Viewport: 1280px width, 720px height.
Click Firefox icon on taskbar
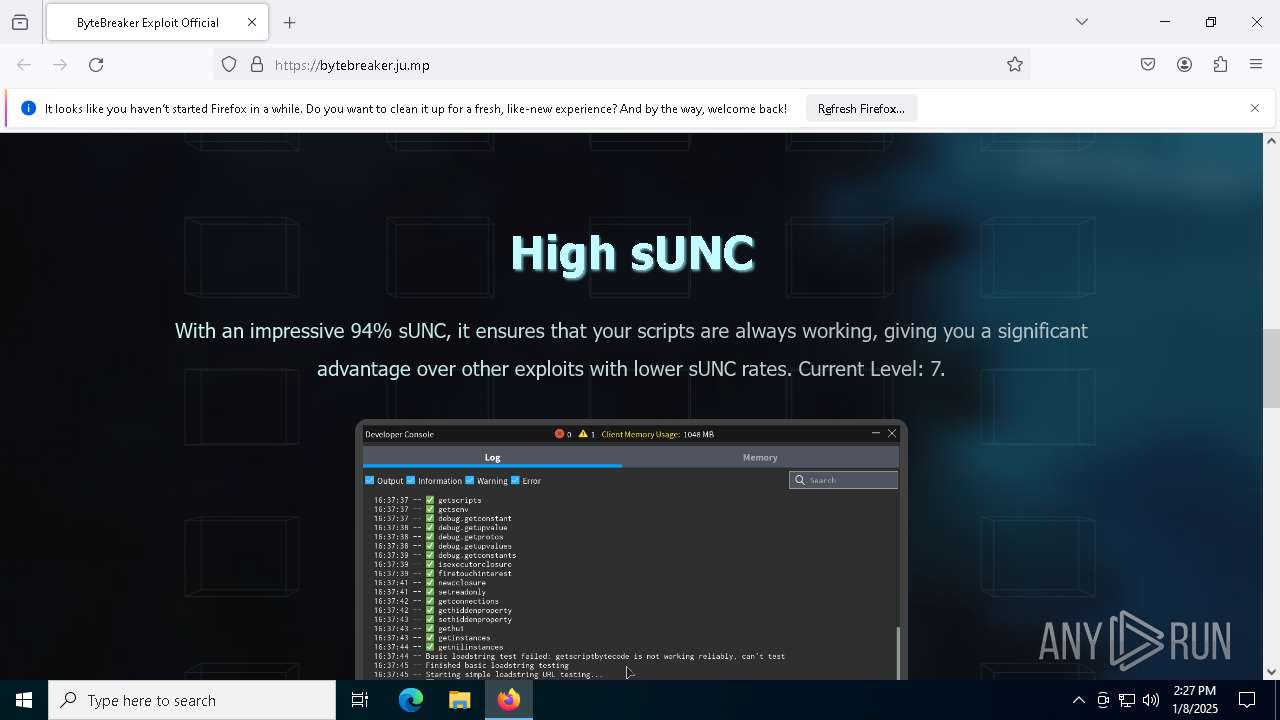(x=508, y=700)
